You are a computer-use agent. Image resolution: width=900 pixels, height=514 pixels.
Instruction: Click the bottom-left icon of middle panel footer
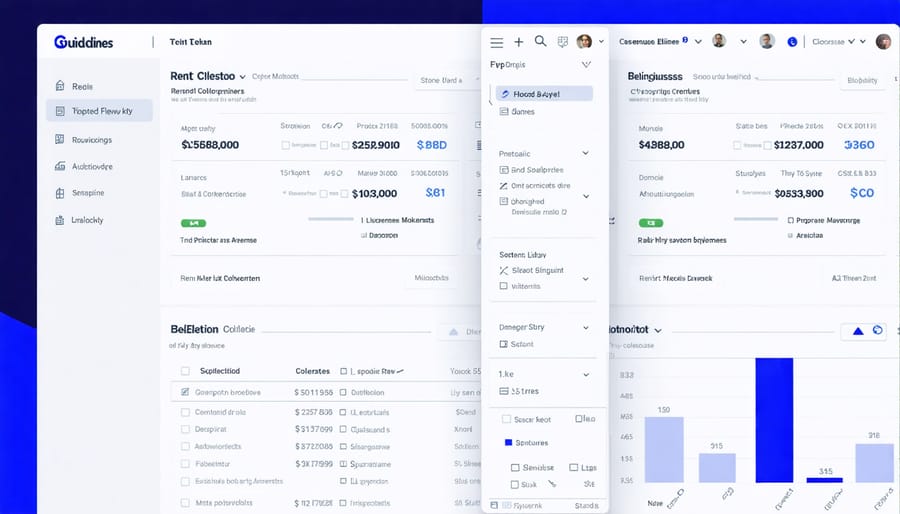494,505
